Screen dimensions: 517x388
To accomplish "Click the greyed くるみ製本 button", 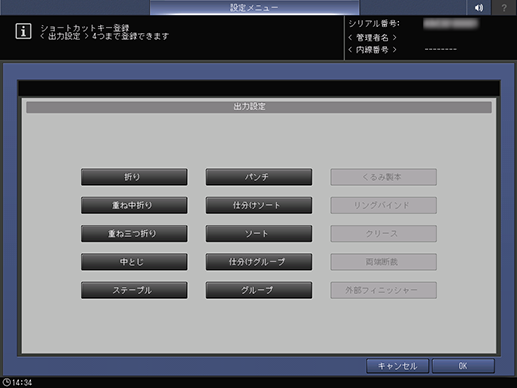I will click(x=383, y=177).
